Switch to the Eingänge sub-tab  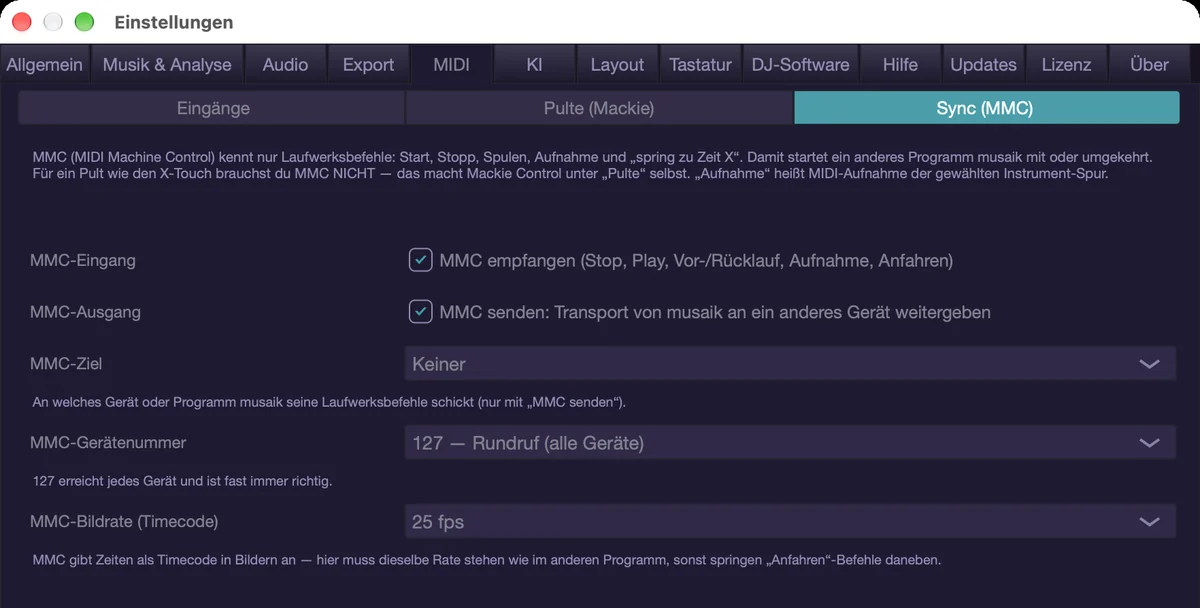212,108
